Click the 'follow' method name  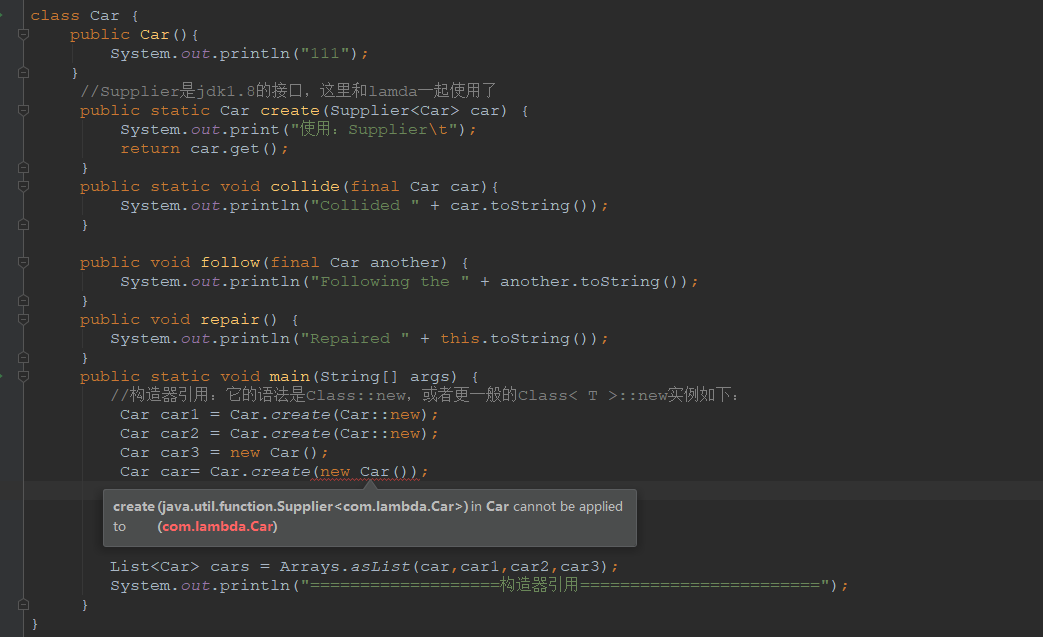tap(230, 263)
